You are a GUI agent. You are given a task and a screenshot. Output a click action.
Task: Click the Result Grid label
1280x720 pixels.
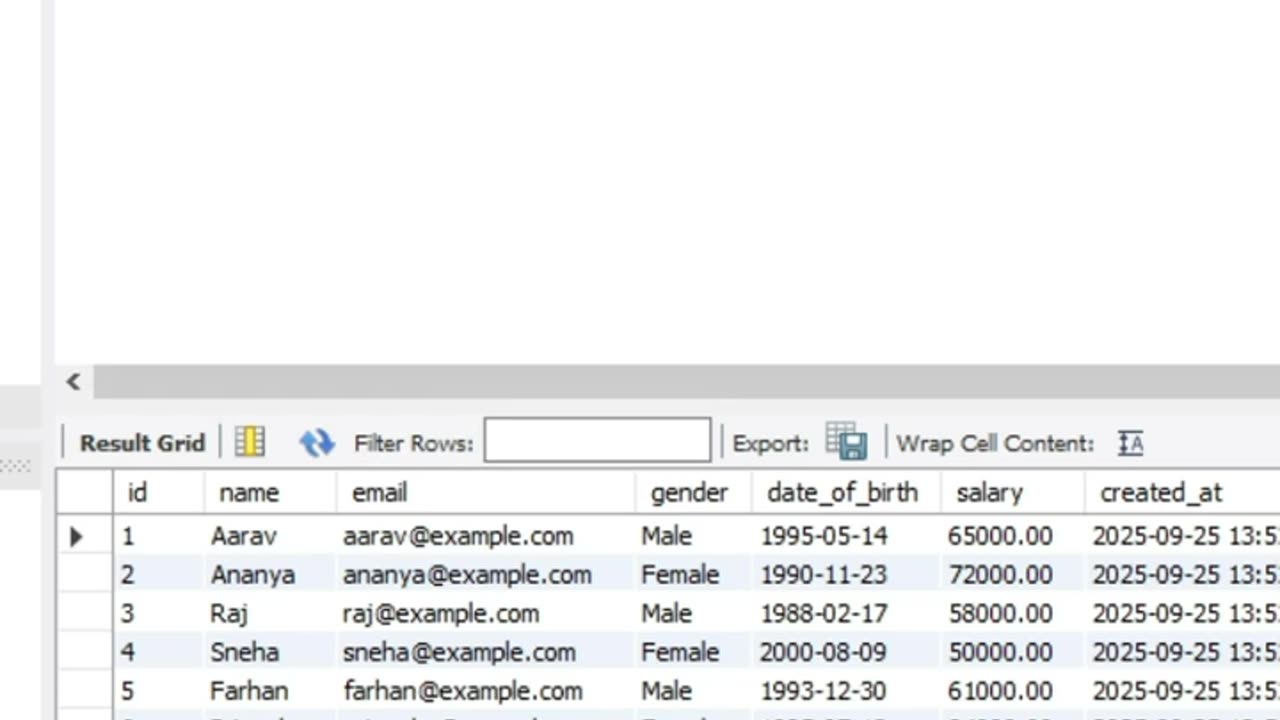pos(142,443)
